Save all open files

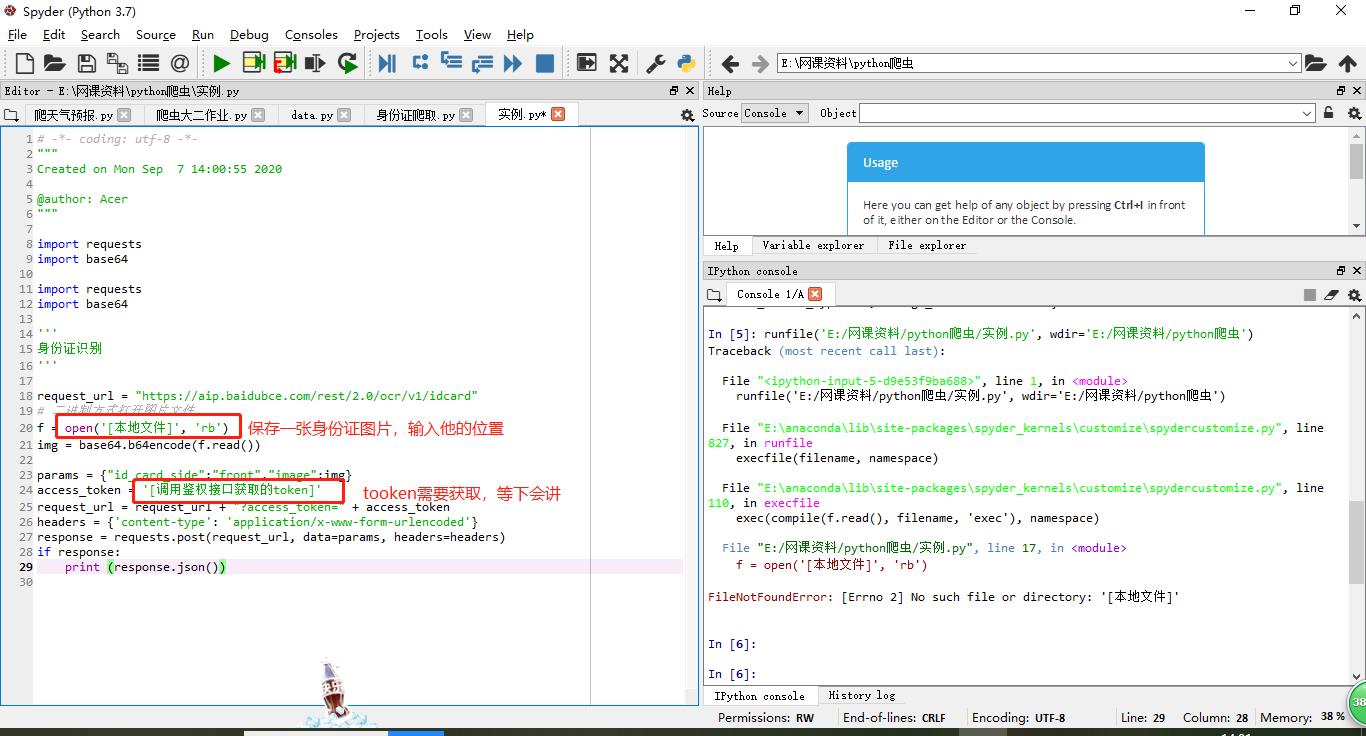[117, 63]
